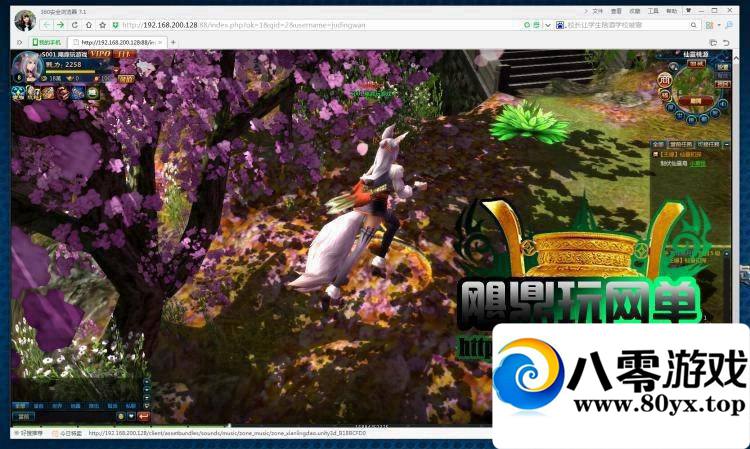Click the chat channel selector button
This screenshot has height=449, width=750.
pyautogui.click(x=23, y=416)
